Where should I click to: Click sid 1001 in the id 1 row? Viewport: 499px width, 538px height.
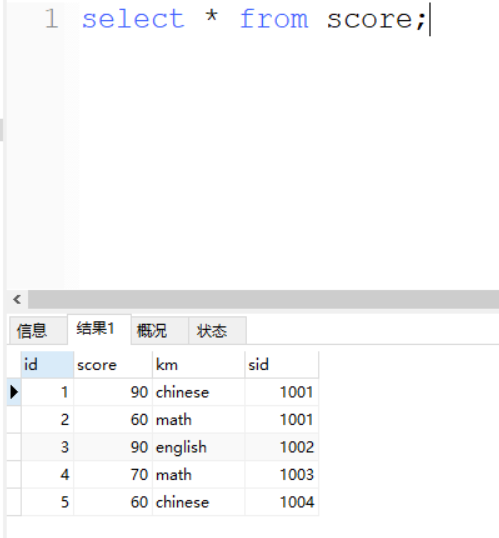(282, 392)
